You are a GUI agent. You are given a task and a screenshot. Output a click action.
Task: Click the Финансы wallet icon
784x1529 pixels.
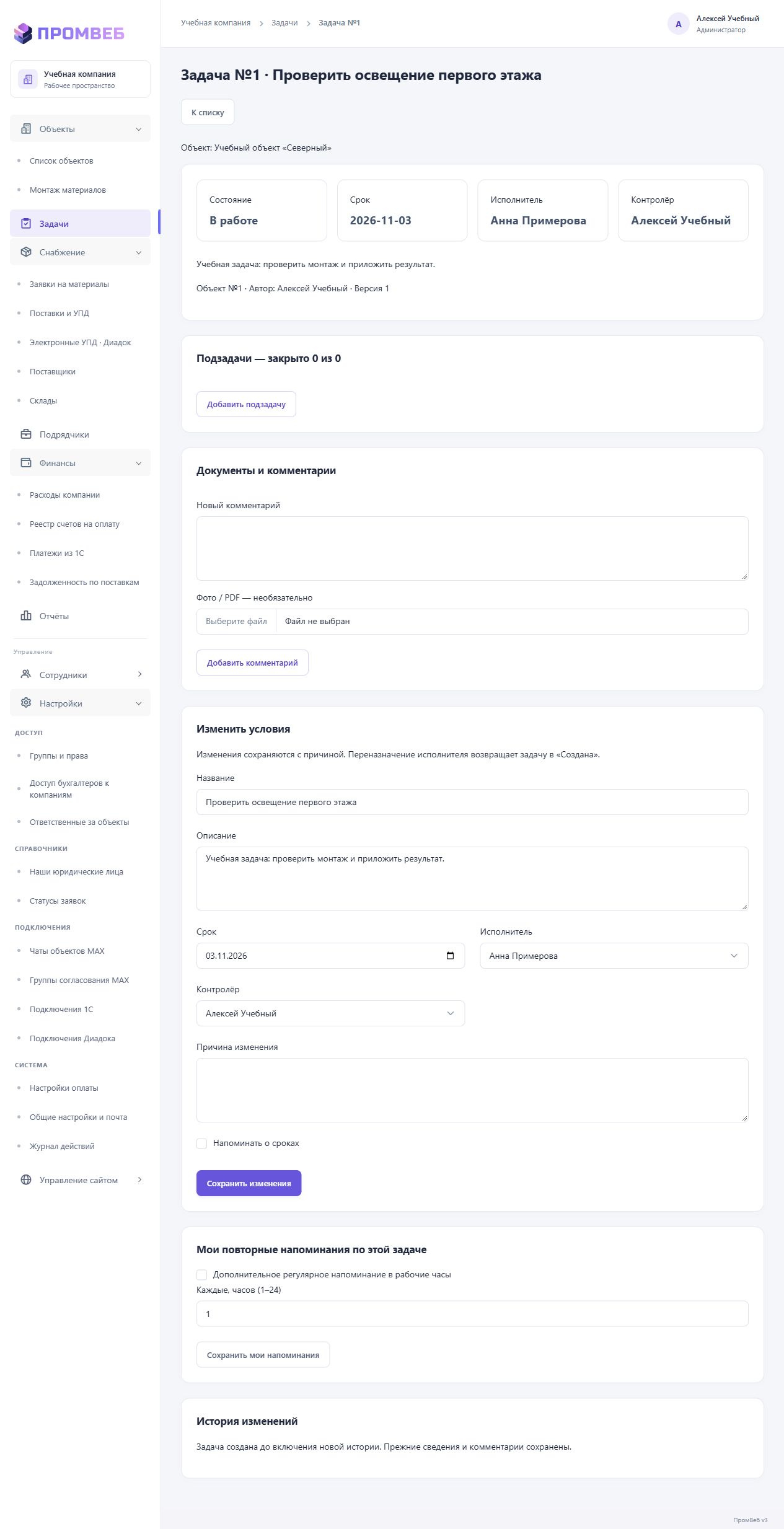[26, 463]
